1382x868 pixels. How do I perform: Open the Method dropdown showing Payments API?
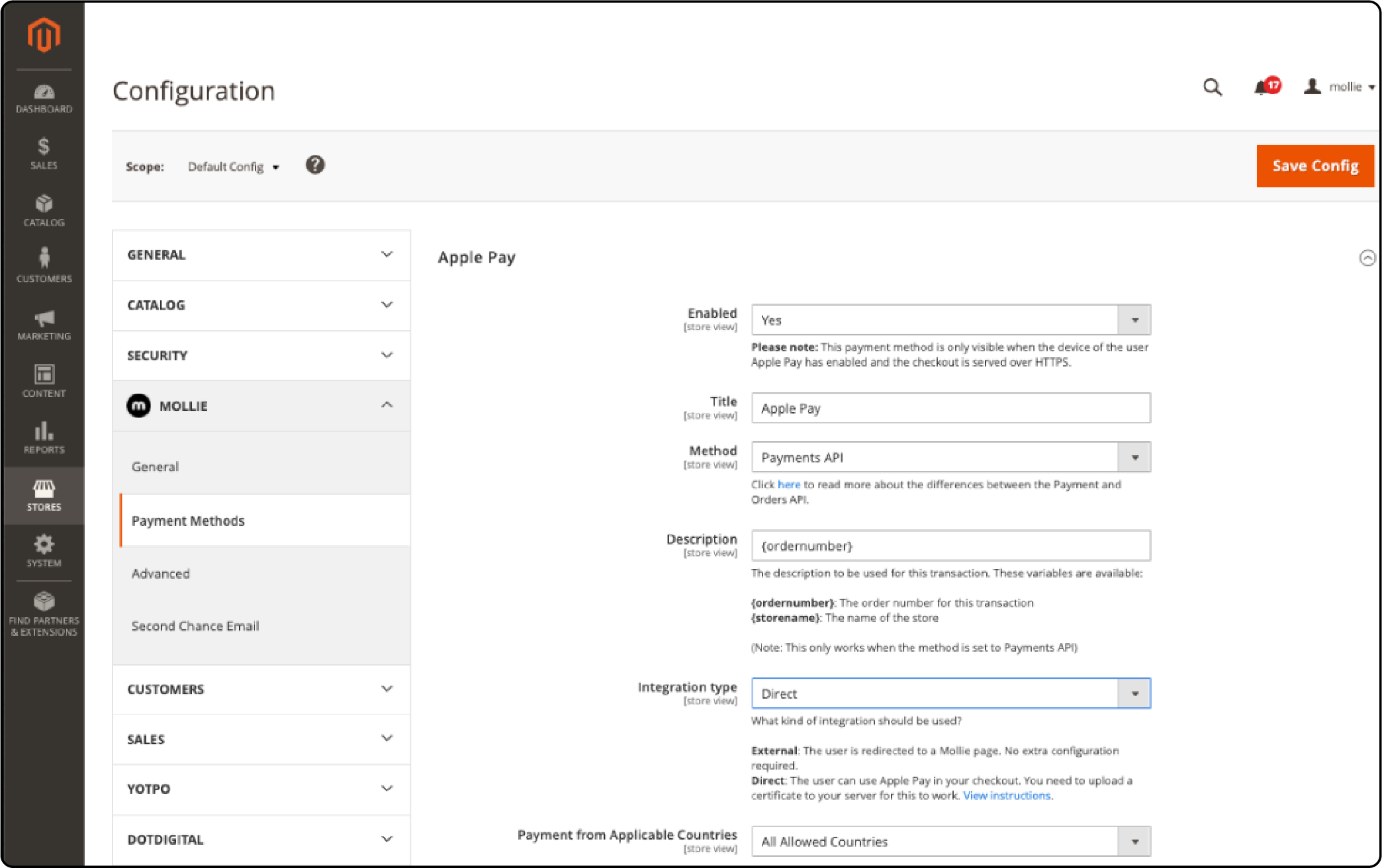click(x=951, y=457)
